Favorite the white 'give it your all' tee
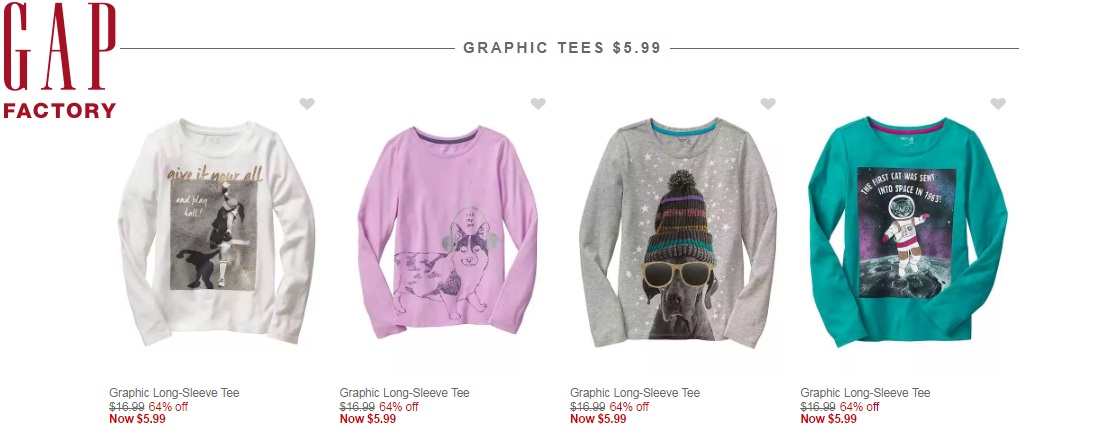Viewport: 1116px width, 445px height. 307,104
